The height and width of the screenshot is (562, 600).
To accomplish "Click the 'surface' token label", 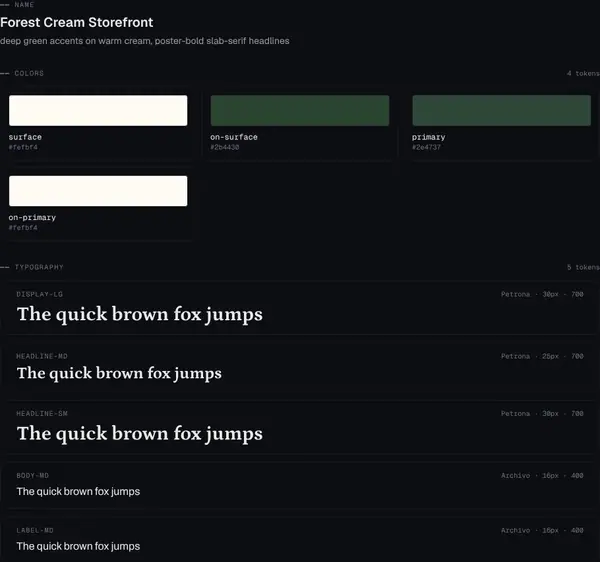I will click(x=25, y=137).
